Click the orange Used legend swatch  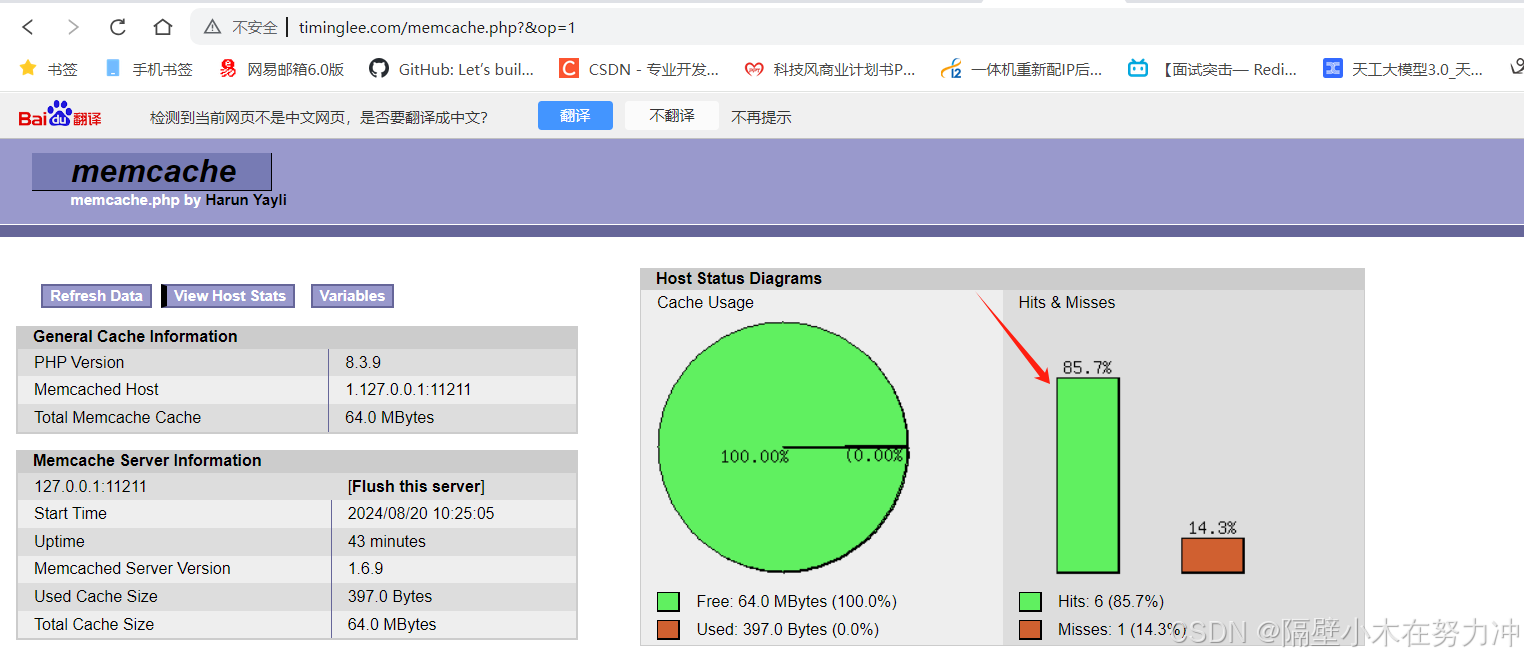click(x=668, y=630)
